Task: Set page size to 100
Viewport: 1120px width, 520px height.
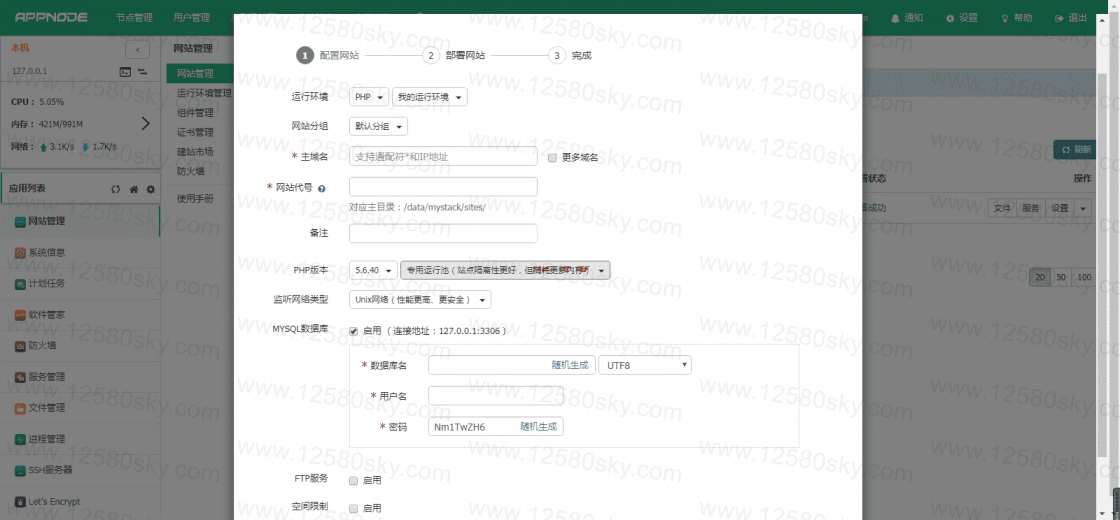Action: point(1084,277)
